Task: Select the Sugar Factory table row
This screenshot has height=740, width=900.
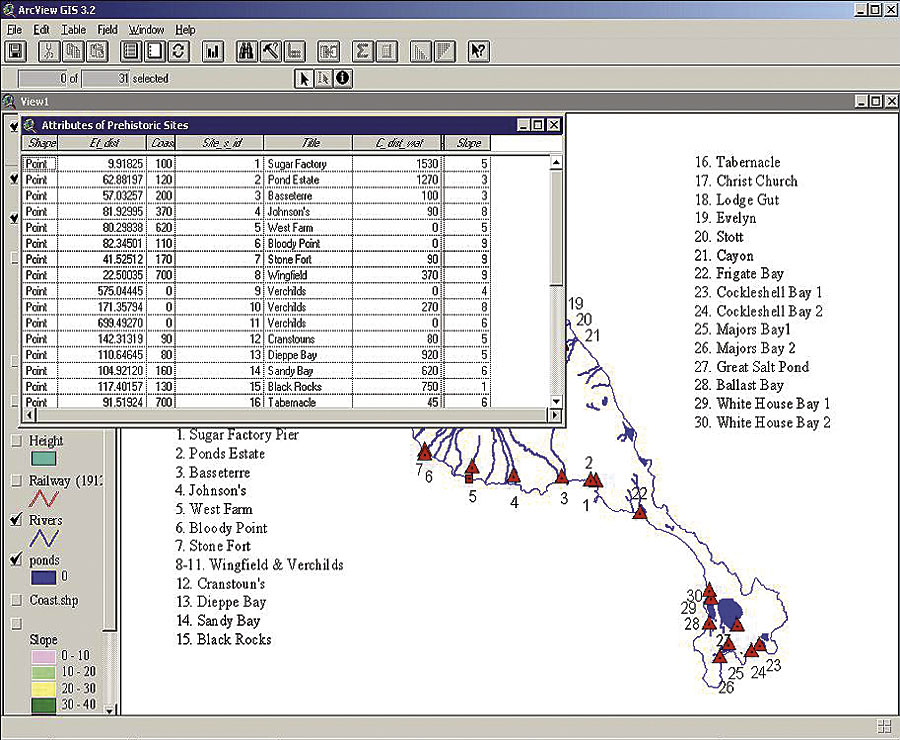Action: [256, 164]
